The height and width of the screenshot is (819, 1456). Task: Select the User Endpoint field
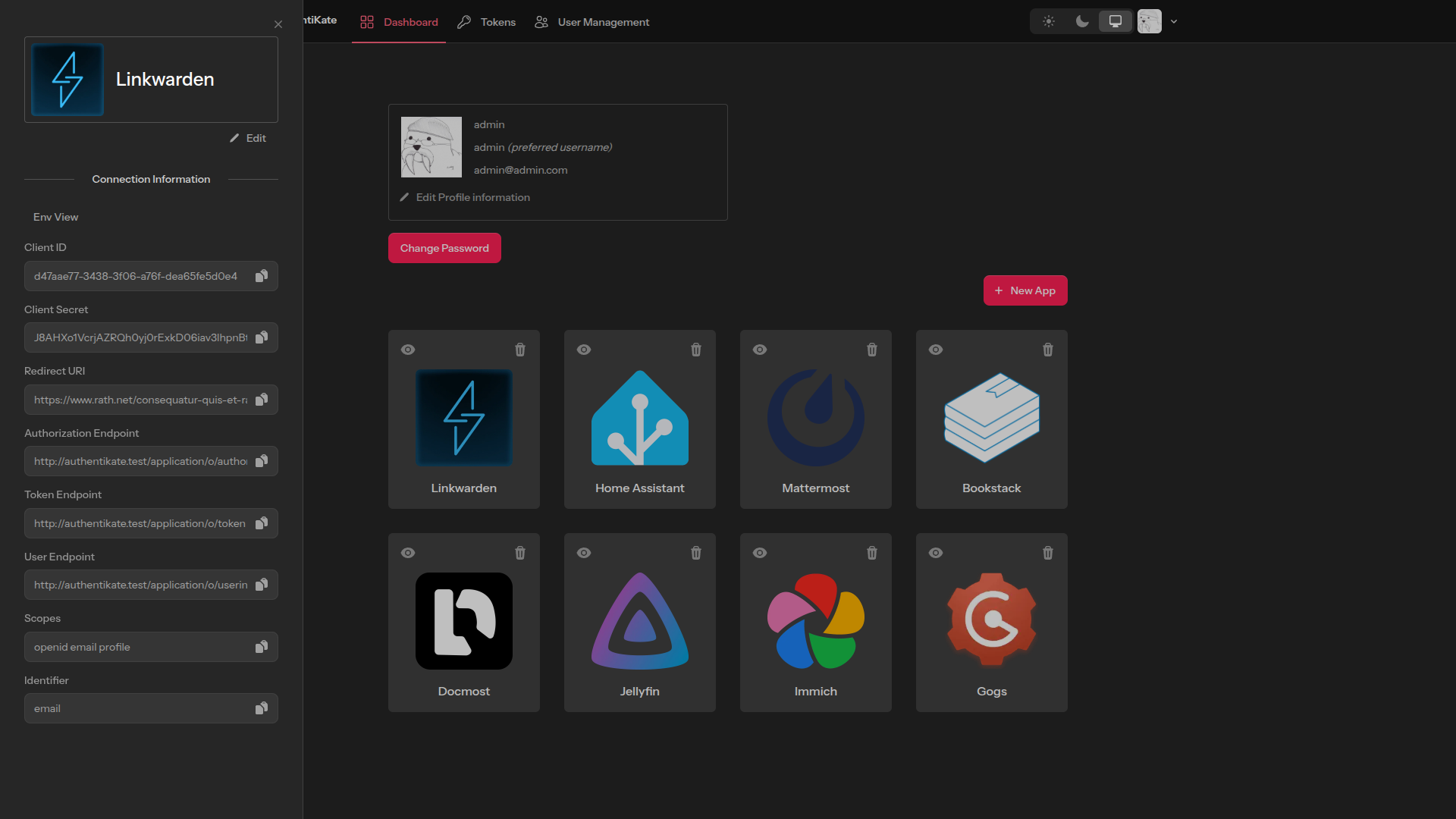click(151, 585)
